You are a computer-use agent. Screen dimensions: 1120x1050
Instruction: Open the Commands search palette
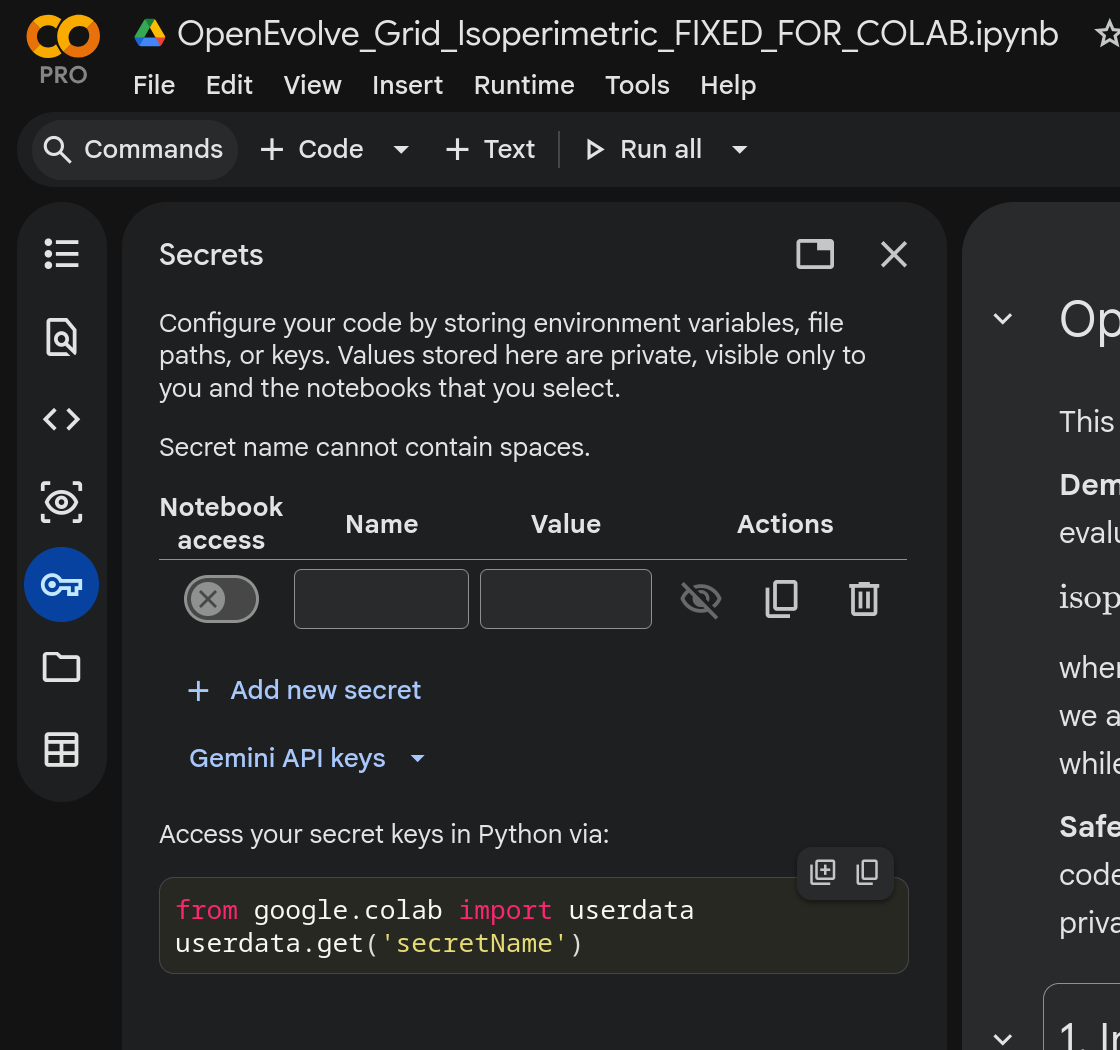point(134,149)
